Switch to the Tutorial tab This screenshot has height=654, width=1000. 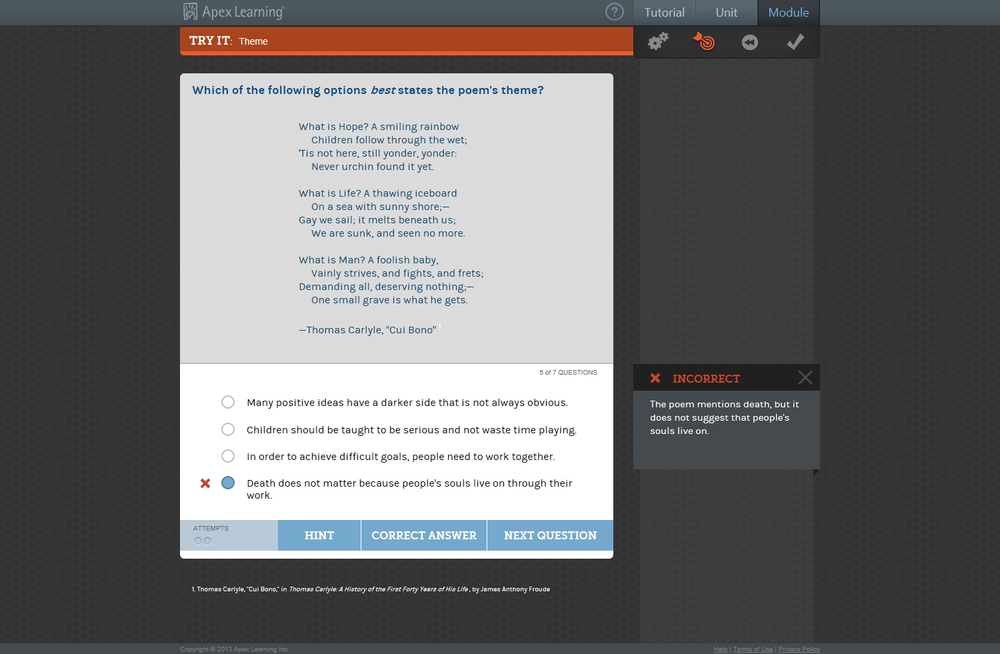tap(663, 12)
